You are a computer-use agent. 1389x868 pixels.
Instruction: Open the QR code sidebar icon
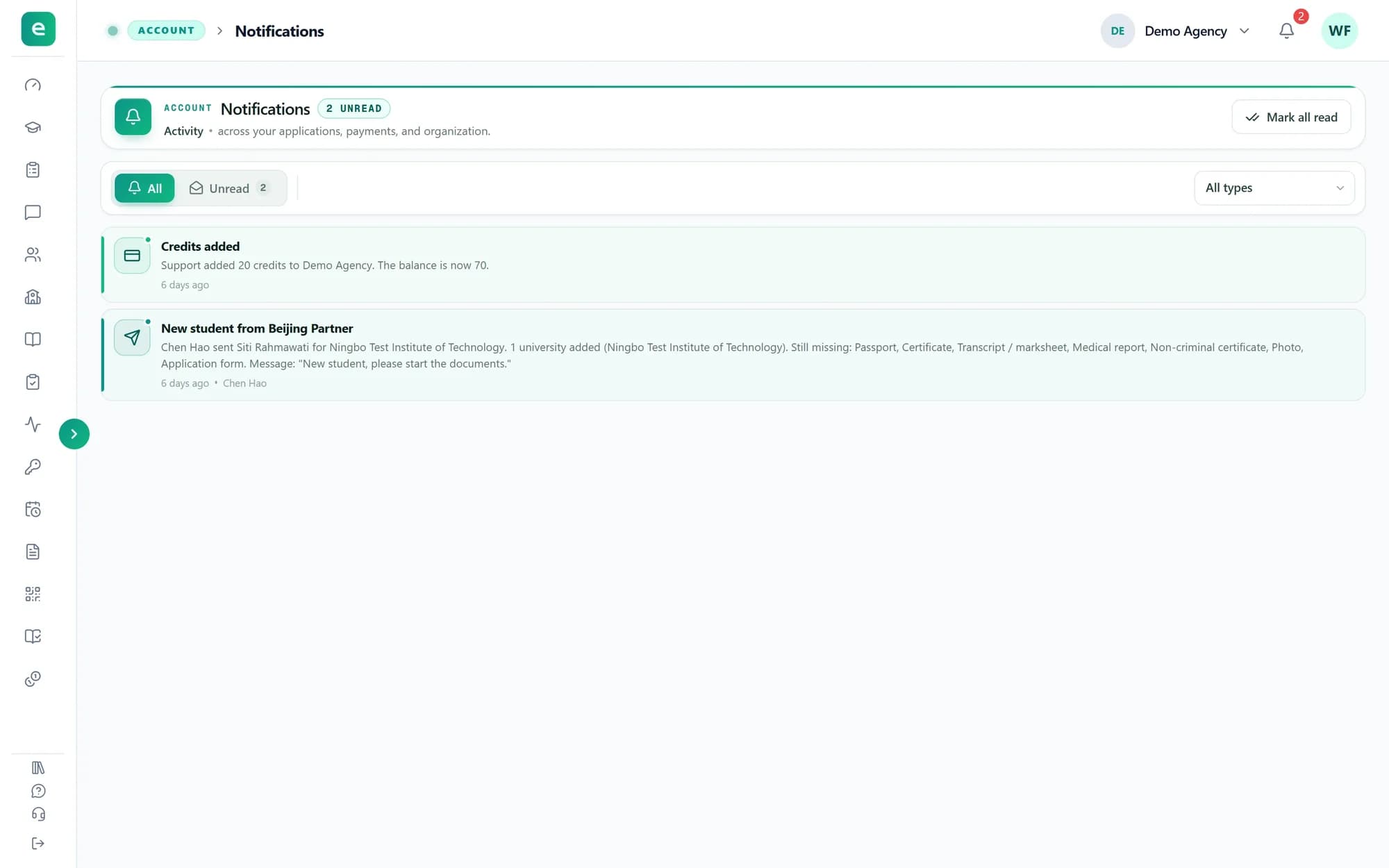click(33, 594)
